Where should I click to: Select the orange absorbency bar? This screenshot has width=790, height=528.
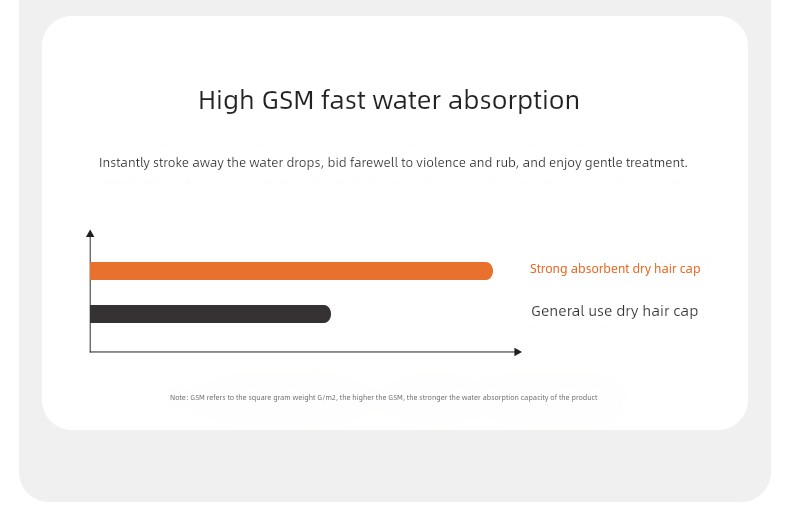point(291,271)
